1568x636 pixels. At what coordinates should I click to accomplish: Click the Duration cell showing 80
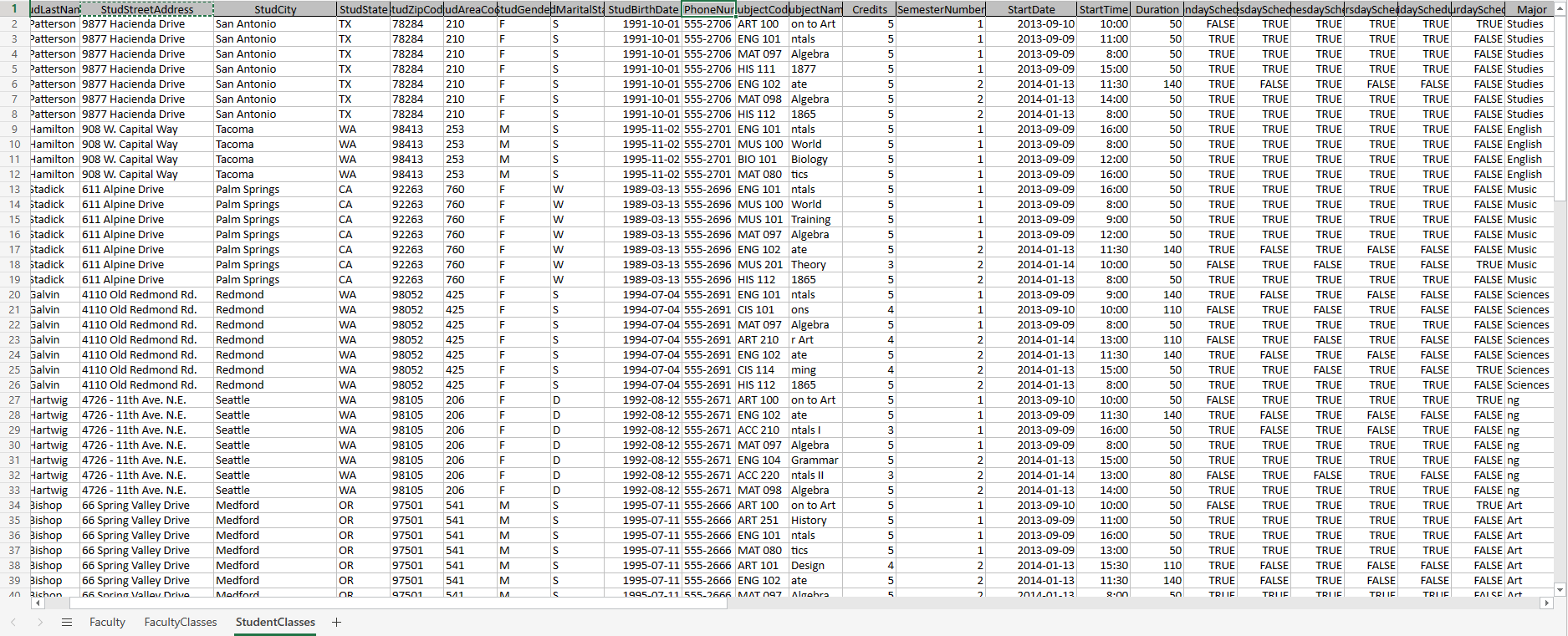pos(1157,476)
